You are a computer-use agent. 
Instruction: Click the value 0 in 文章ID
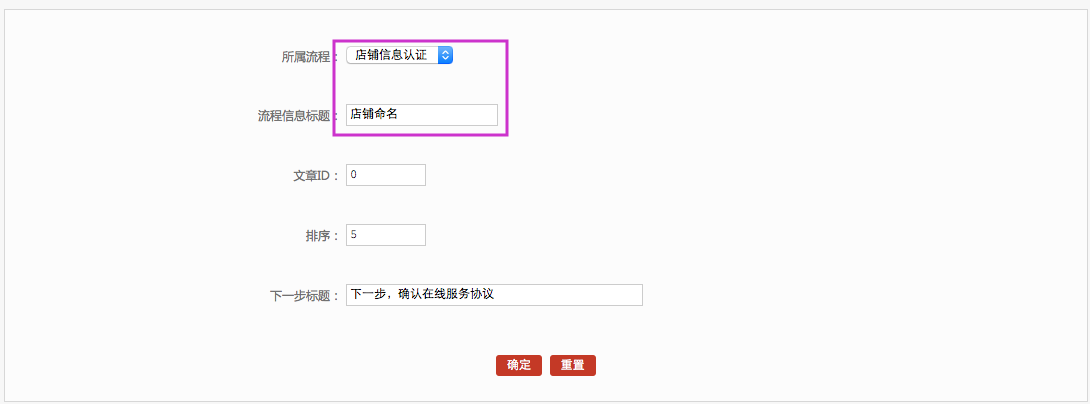354,175
